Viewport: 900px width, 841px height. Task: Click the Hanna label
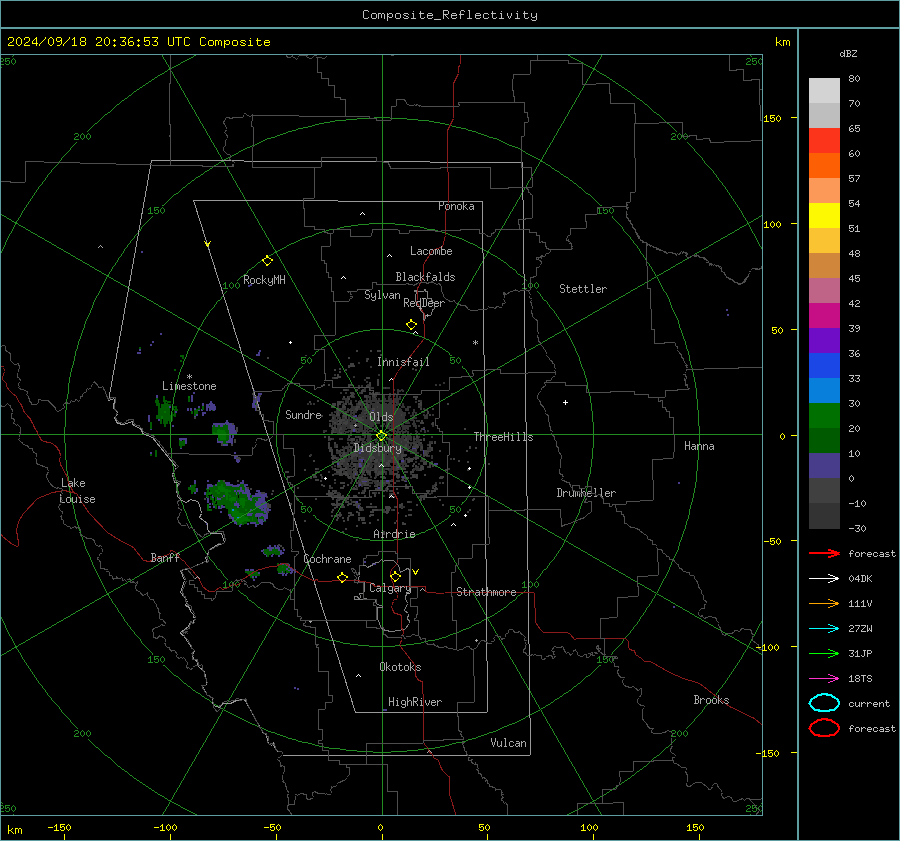699,446
